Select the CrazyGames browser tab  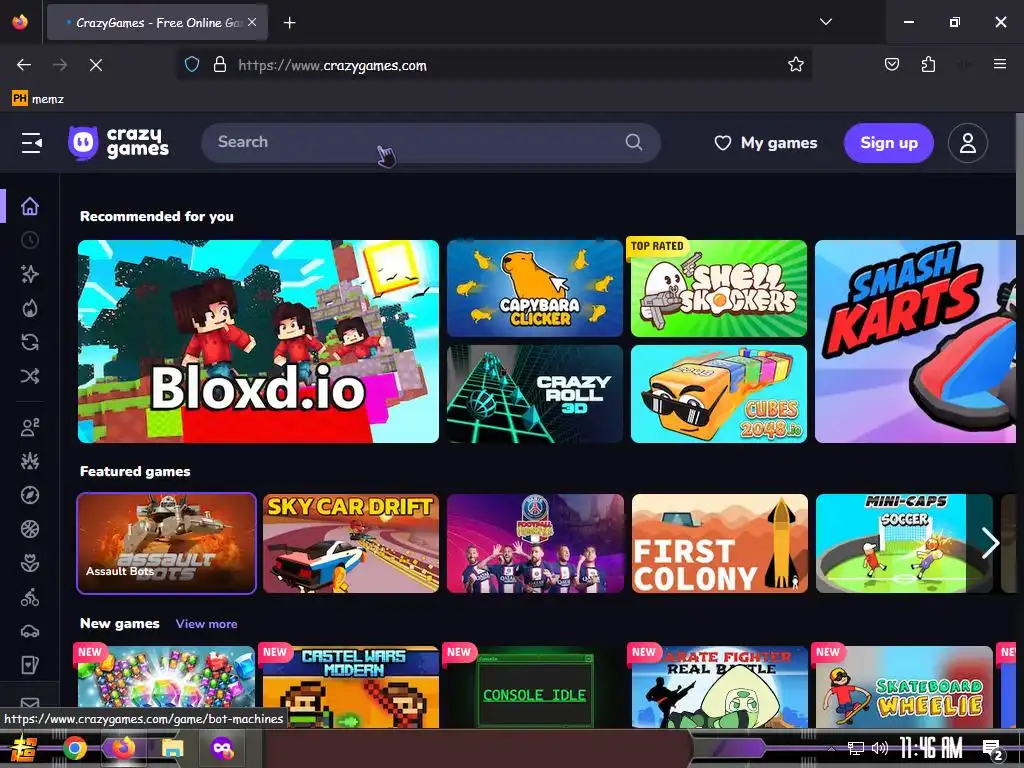pos(157,23)
